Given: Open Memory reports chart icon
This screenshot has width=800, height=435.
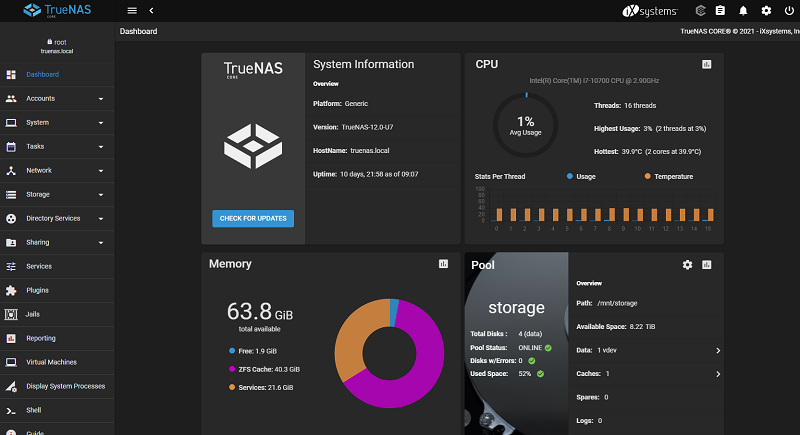Looking at the screenshot, I should 443,264.
